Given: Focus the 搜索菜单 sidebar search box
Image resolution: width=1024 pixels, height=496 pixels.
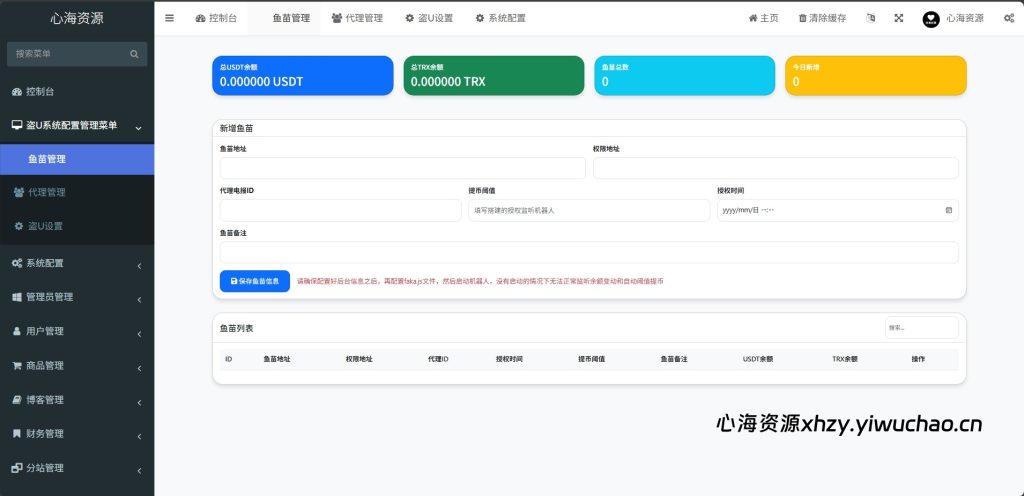Looking at the screenshot, I should (x=77, y=54).
